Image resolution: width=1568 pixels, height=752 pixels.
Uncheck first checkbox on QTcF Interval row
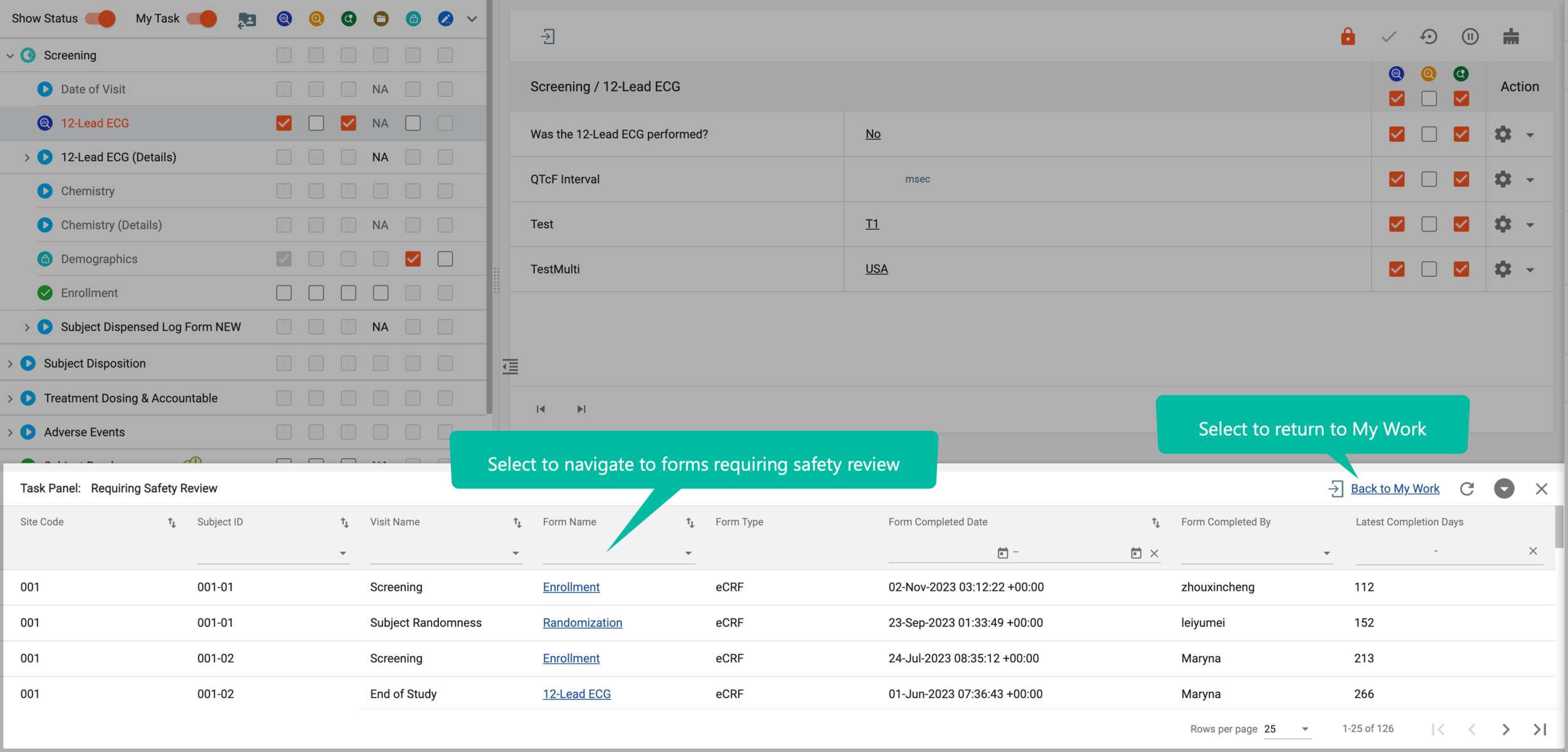(x=1397, y=179)
